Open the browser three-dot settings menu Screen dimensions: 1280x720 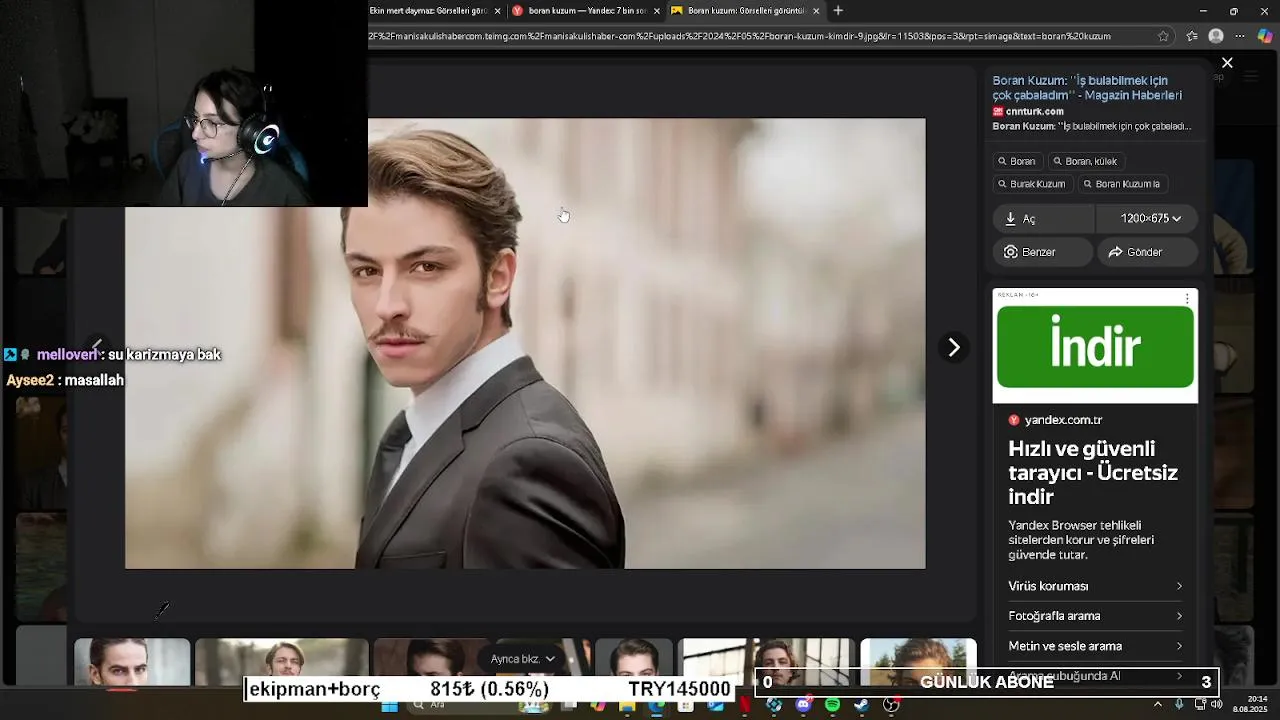(x=1240, y=36)
